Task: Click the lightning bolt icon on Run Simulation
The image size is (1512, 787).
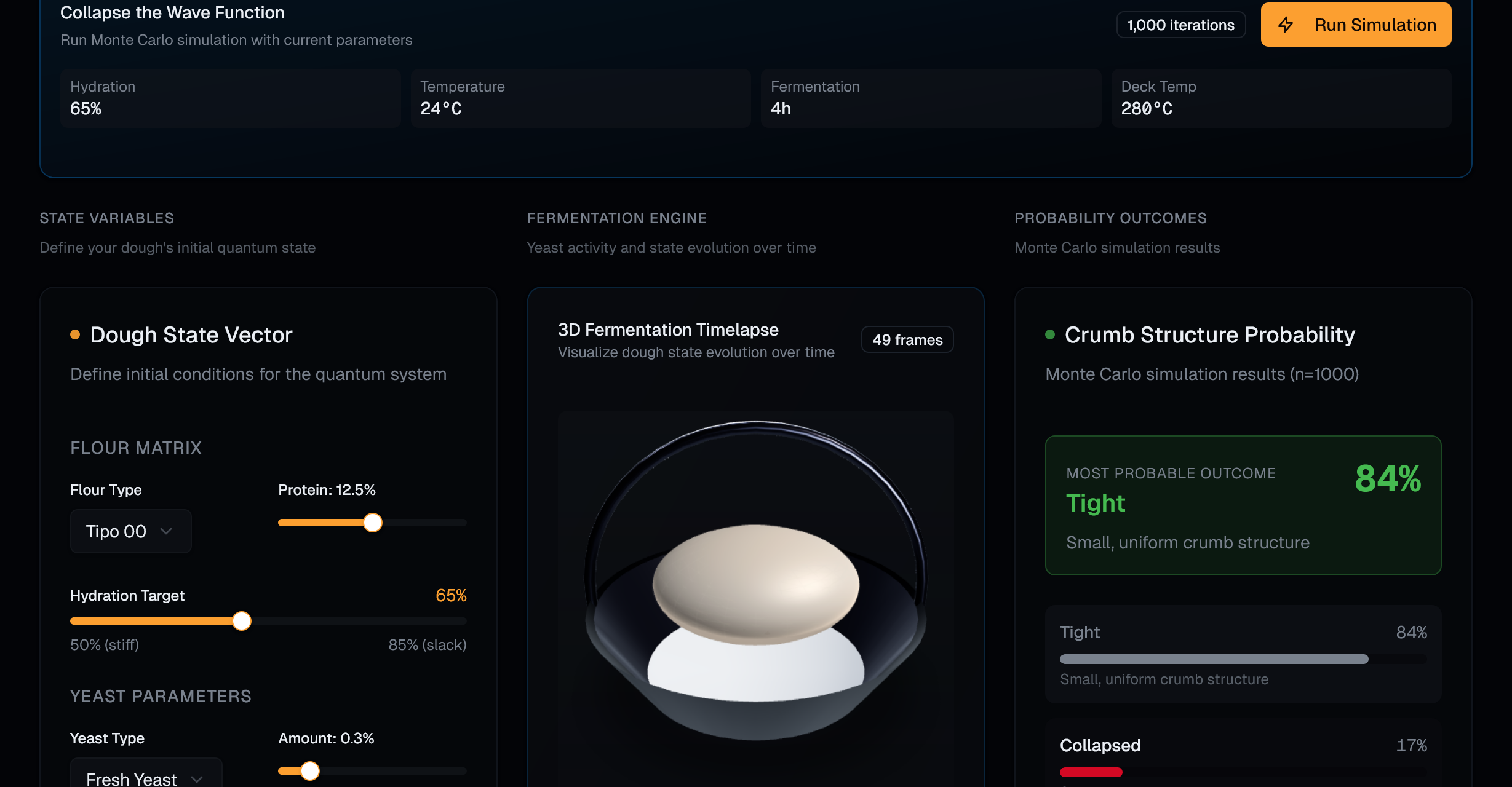Action: tap(1286, 25)
